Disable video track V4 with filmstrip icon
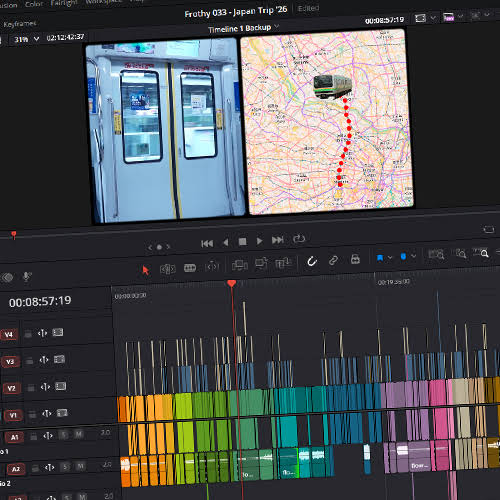This screenshot has width=500, height=500. (x=58, y=332)
